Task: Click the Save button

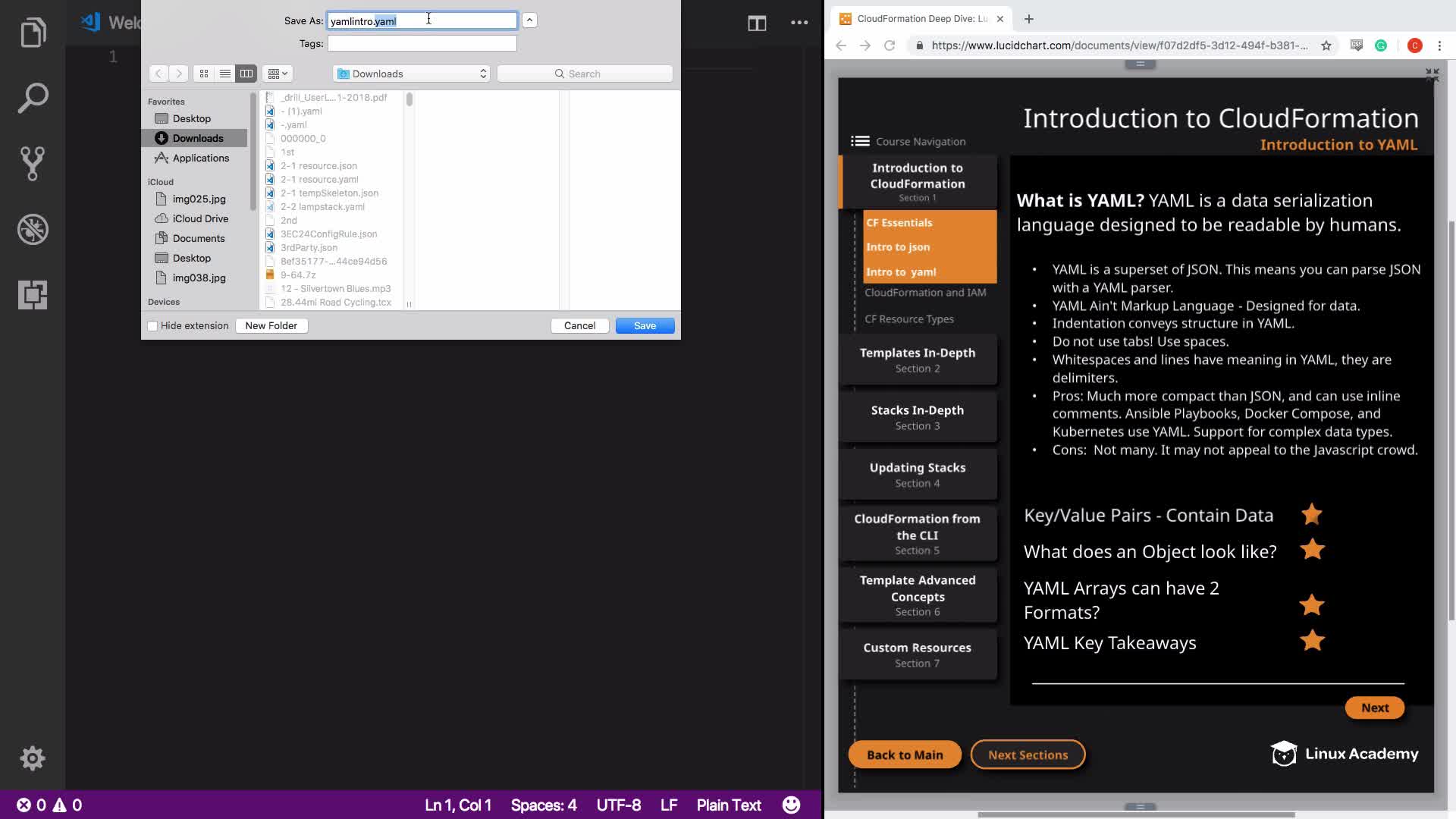Action: click(x=645, y=325)
